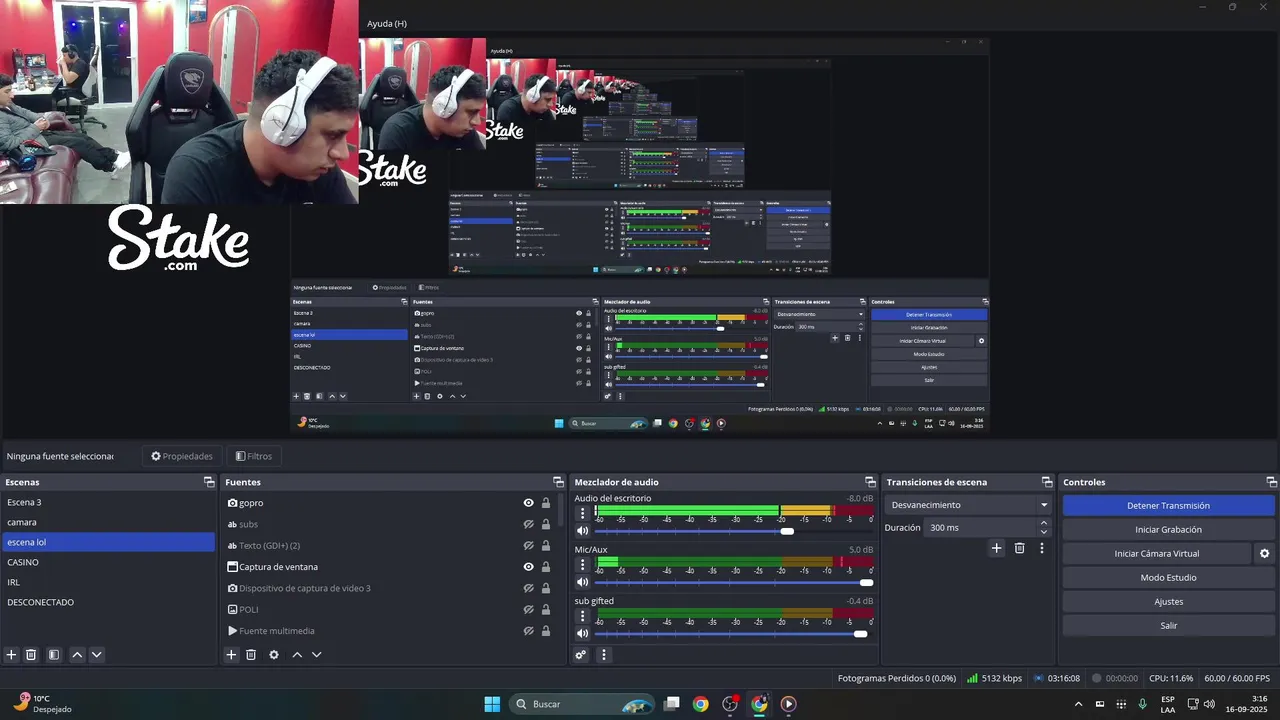Remove the transition with the Transiciones trash icon
Screen dimensions: 1280x720
1020,548
